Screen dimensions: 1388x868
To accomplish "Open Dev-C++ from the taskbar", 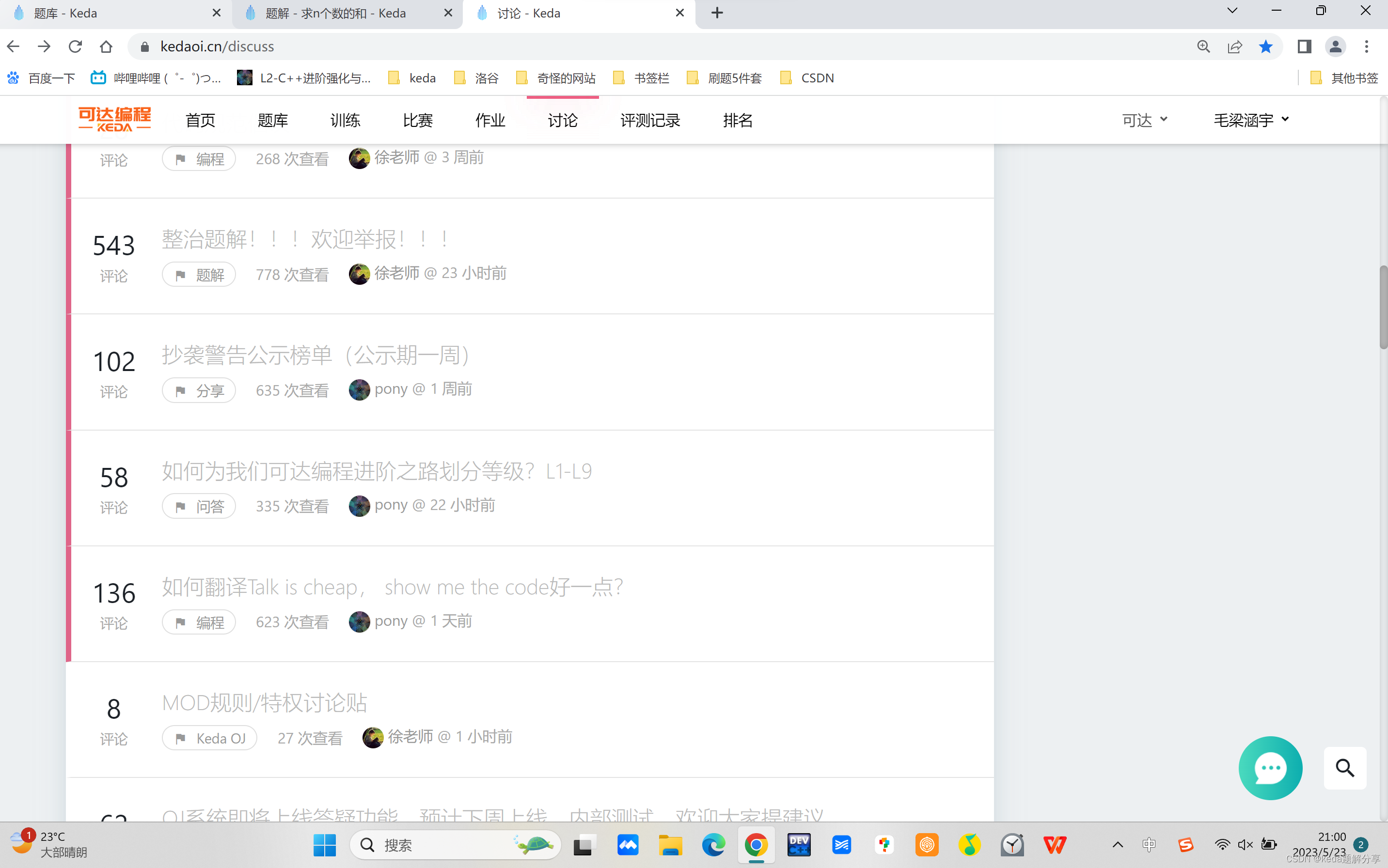I will click(x=798, y=844).
